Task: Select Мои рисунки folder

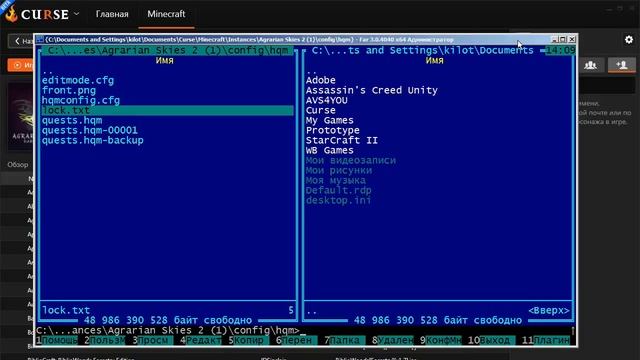Action: pyautogui.click(x=339, y=170)
